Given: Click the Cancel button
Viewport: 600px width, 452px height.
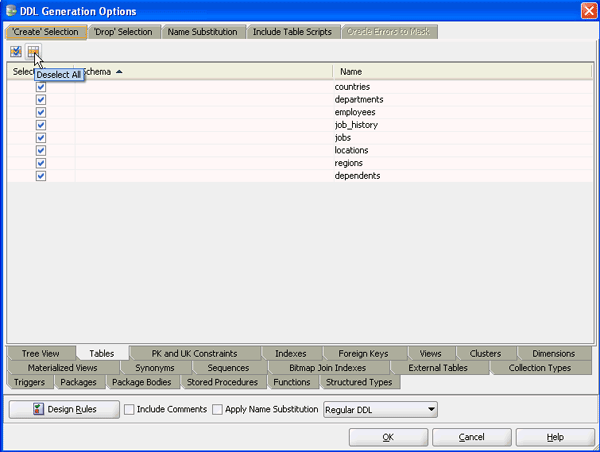Looking at the screenshot, I should (x=472, y=437).
